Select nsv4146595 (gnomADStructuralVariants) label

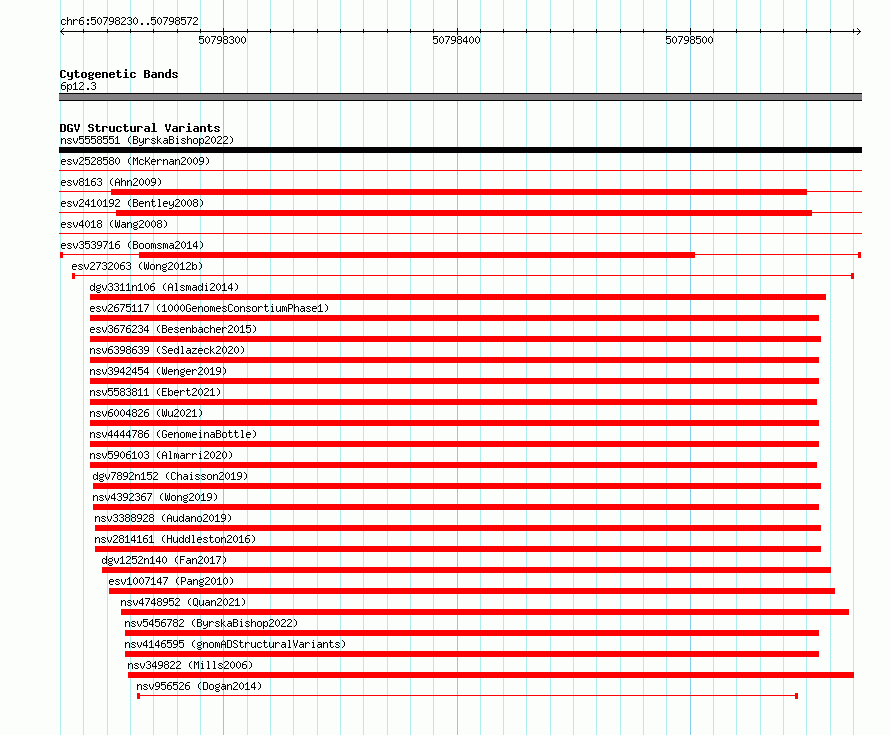tap(235, 644)
